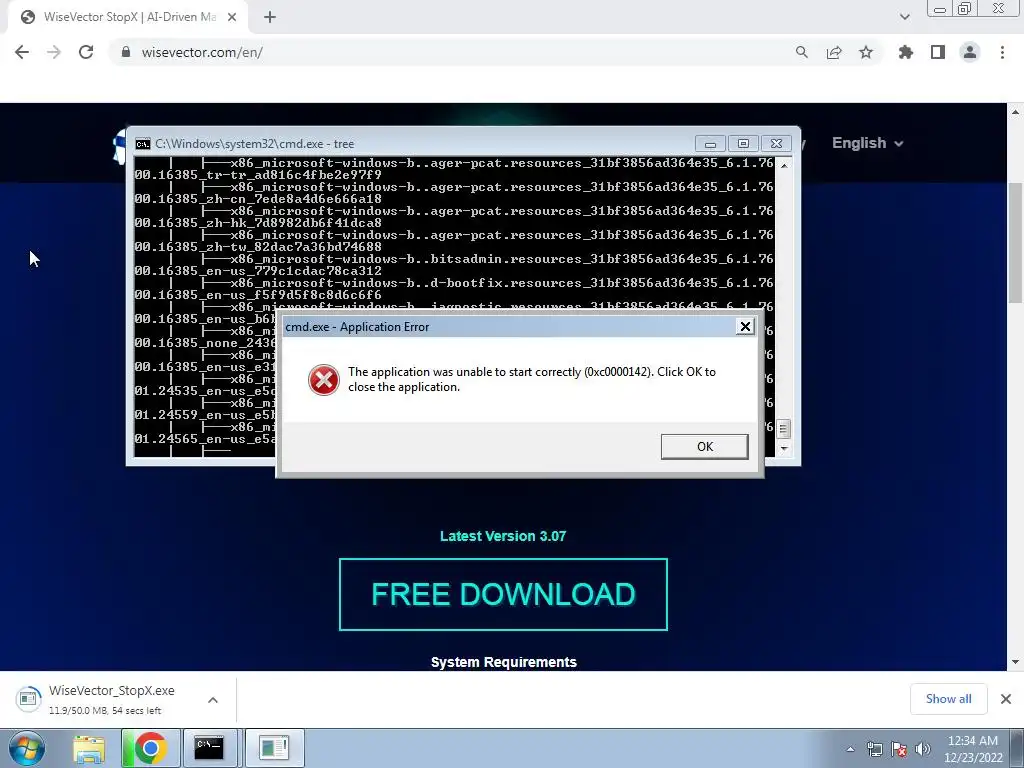This screenshot has height=768, width=1024.
Task: Click the cmd.exe window title icon
Action: coord(142,144)
